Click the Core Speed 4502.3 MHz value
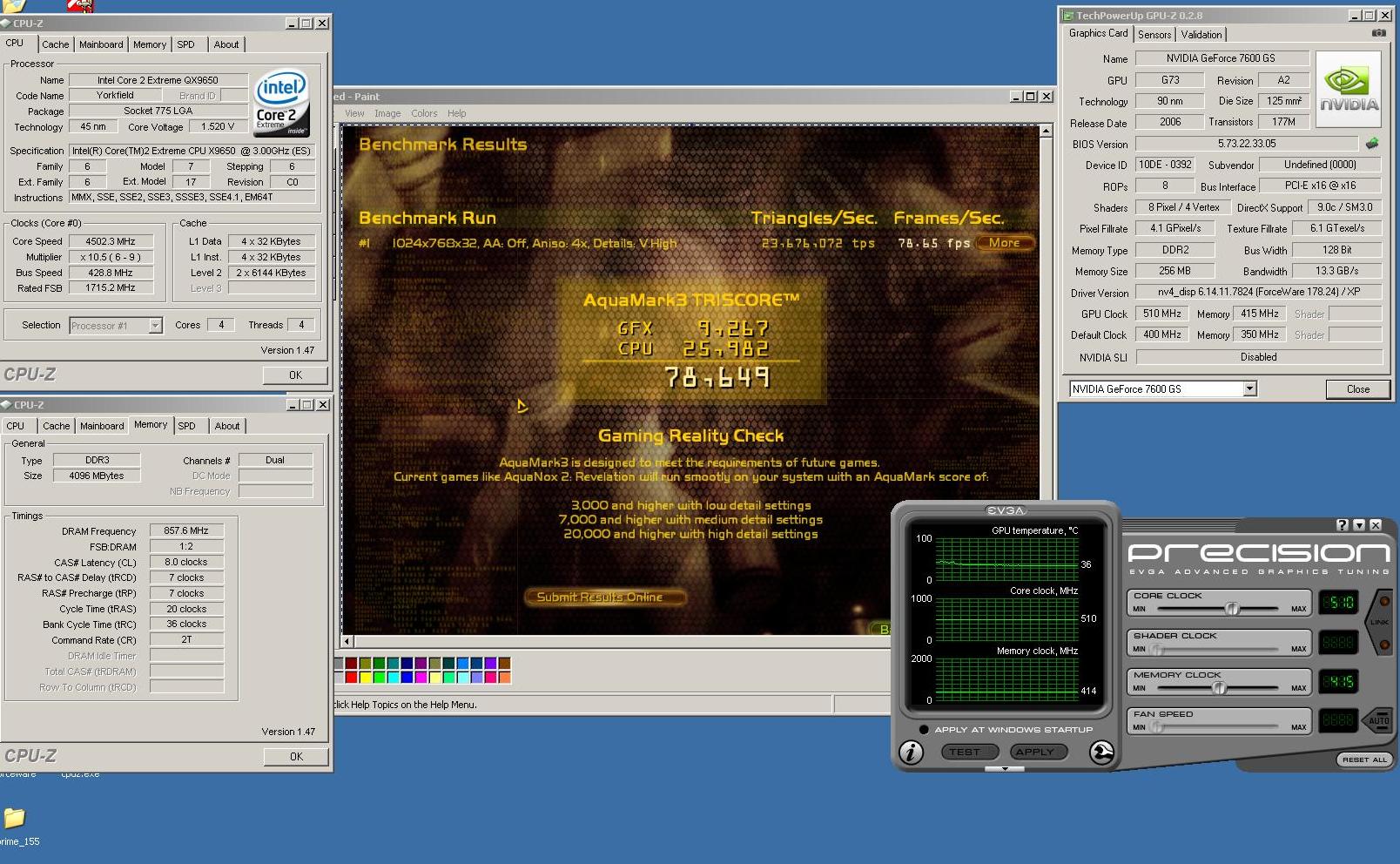 (110, 241)
